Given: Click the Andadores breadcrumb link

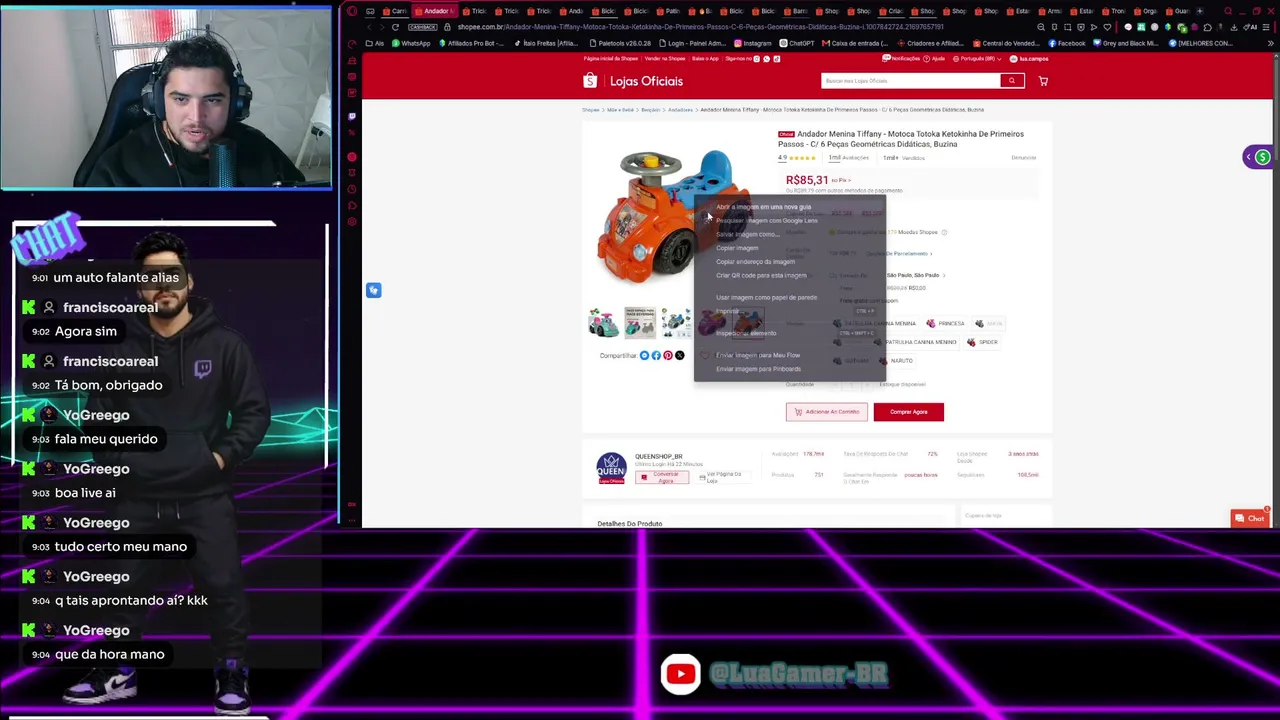Looking at the screenshot, I should coord(680,110).
